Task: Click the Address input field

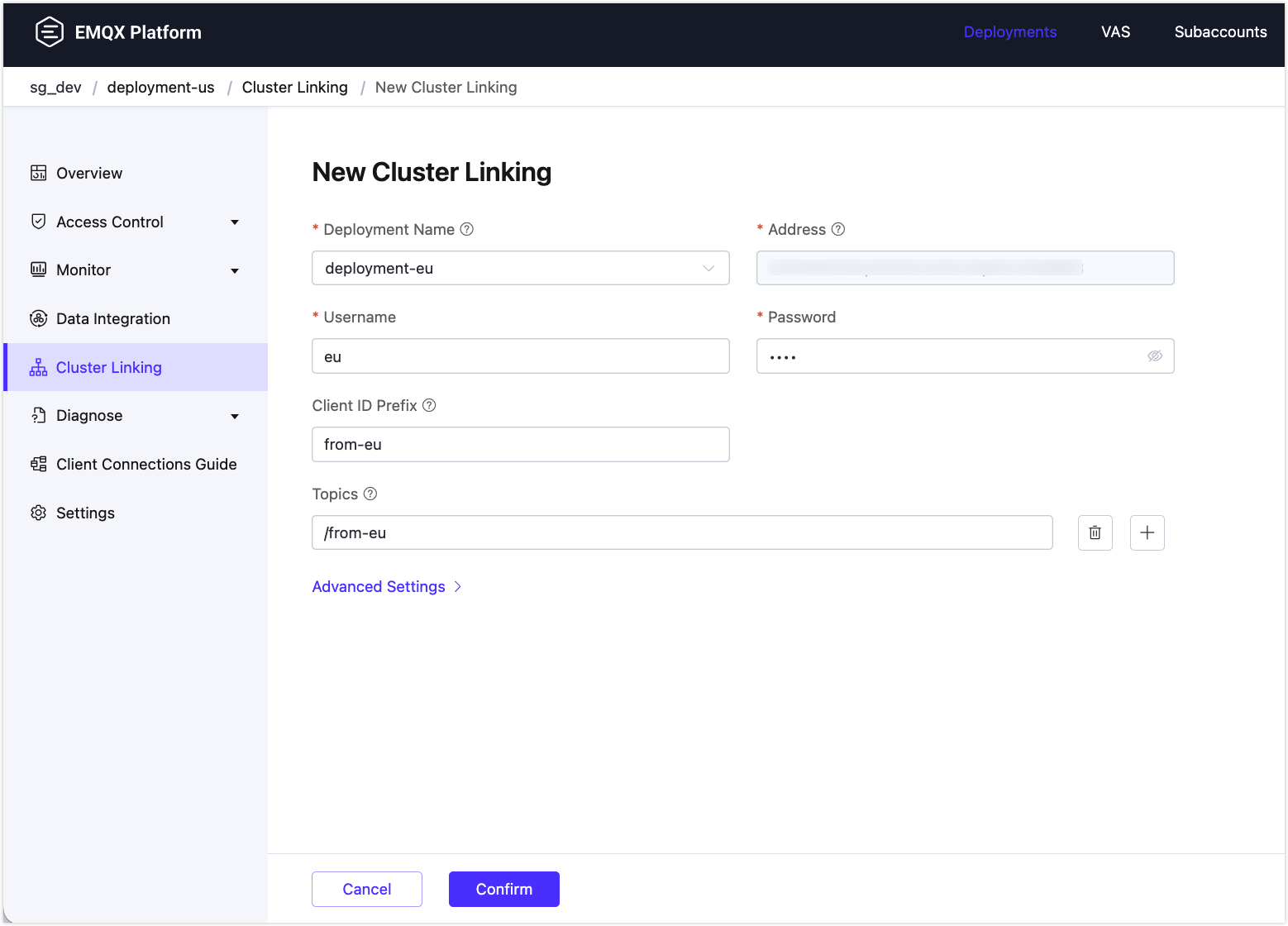Action: click(x=965, y=268)
